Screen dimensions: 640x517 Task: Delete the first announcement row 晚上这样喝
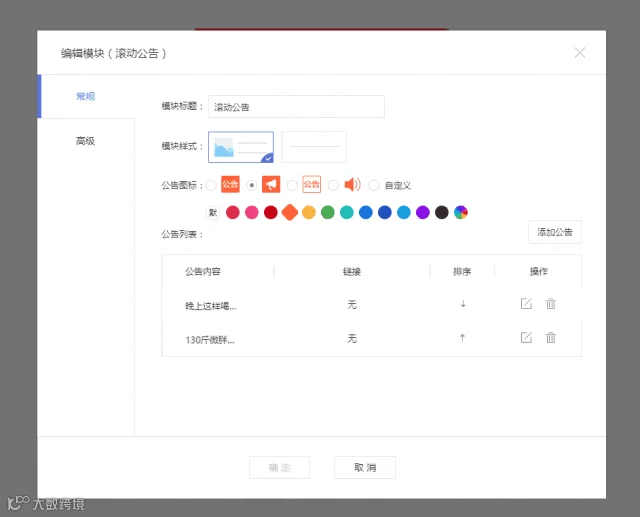click(x=551, y=304)
